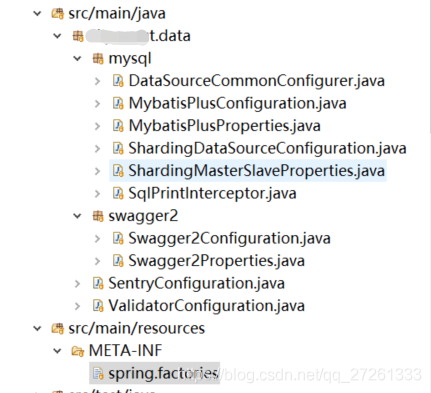
Task: Expand ValidatorConfiguration.java arrow
Action: 77,306
